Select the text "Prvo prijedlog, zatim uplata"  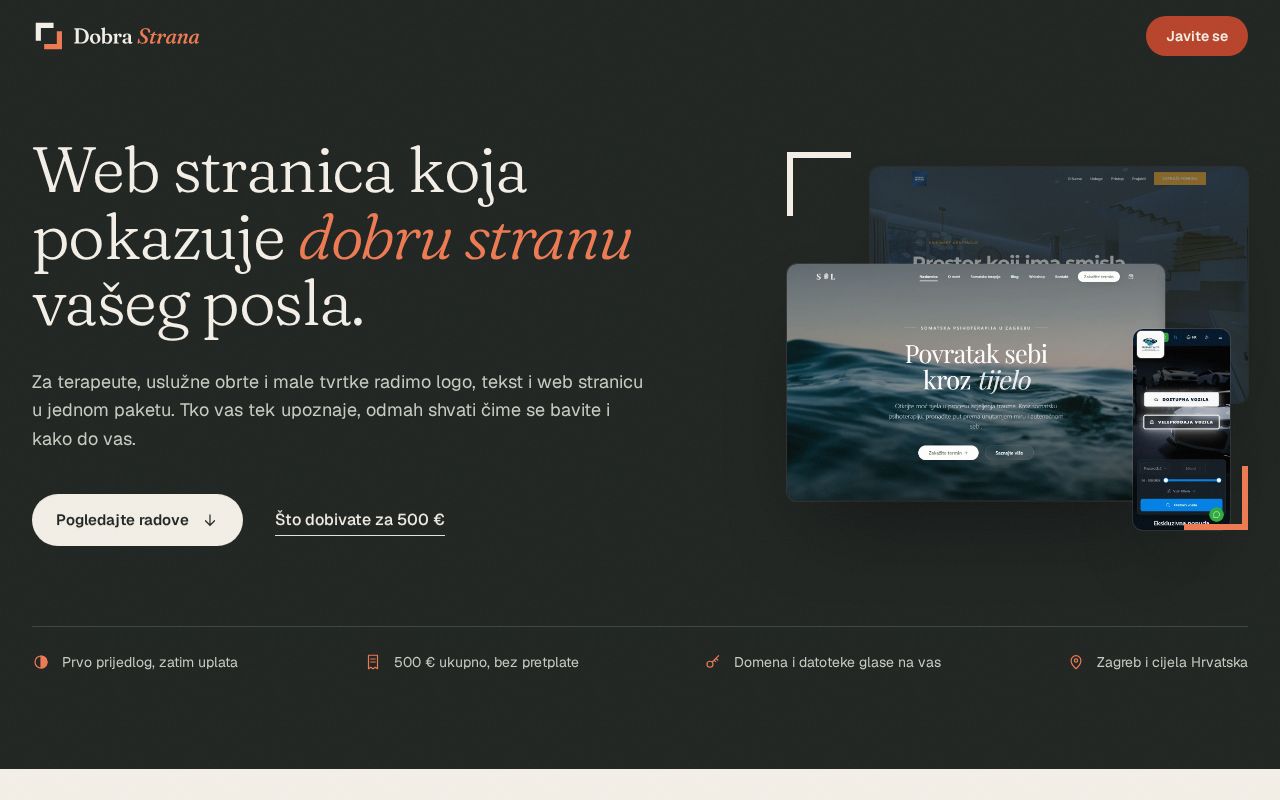150,662
